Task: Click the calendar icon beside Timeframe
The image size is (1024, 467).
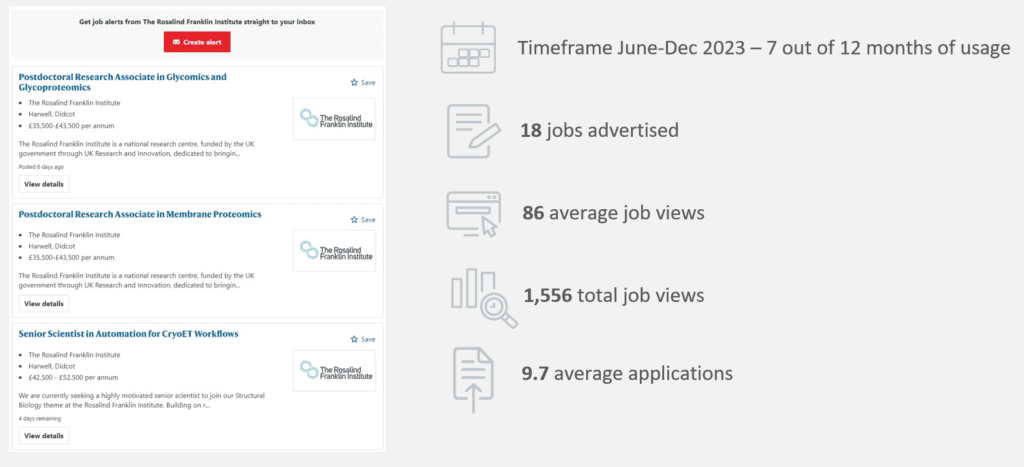Action: [468, 48]
